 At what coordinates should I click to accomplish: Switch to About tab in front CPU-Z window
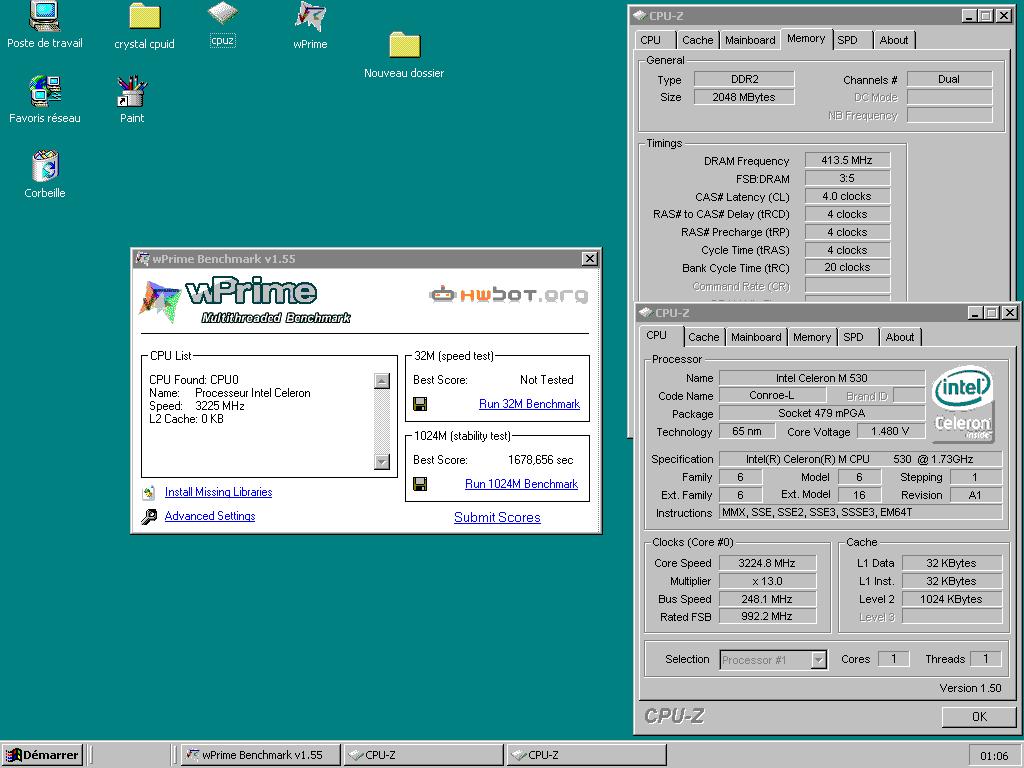pos(899,337)
